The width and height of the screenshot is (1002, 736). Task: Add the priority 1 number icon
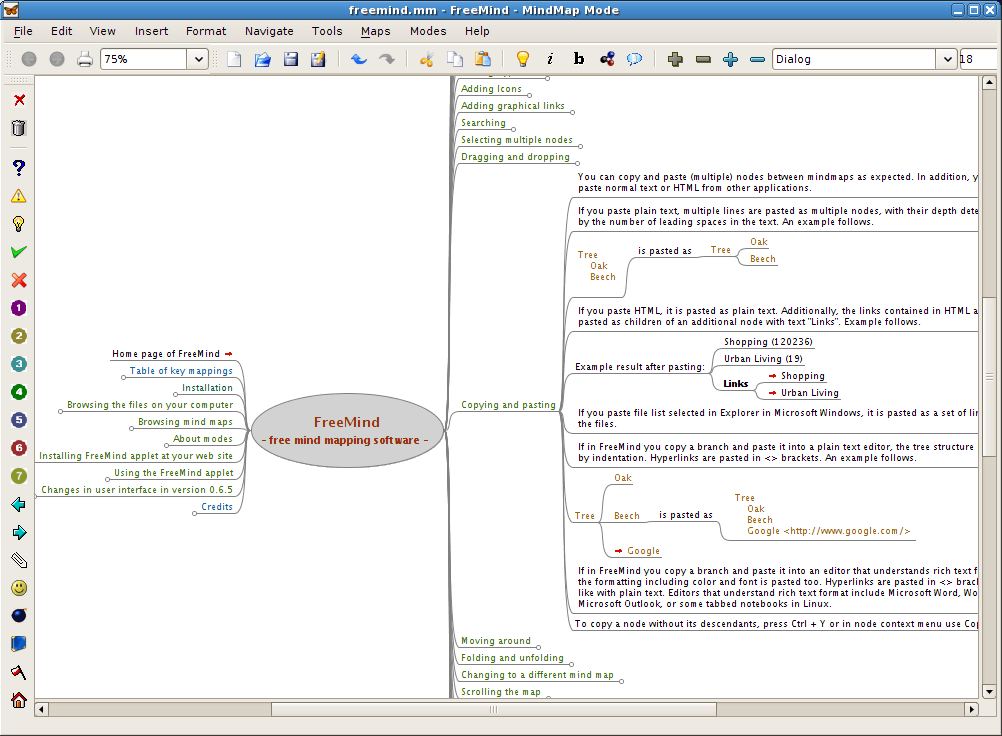pyautogui.click(x=19, y=308)
